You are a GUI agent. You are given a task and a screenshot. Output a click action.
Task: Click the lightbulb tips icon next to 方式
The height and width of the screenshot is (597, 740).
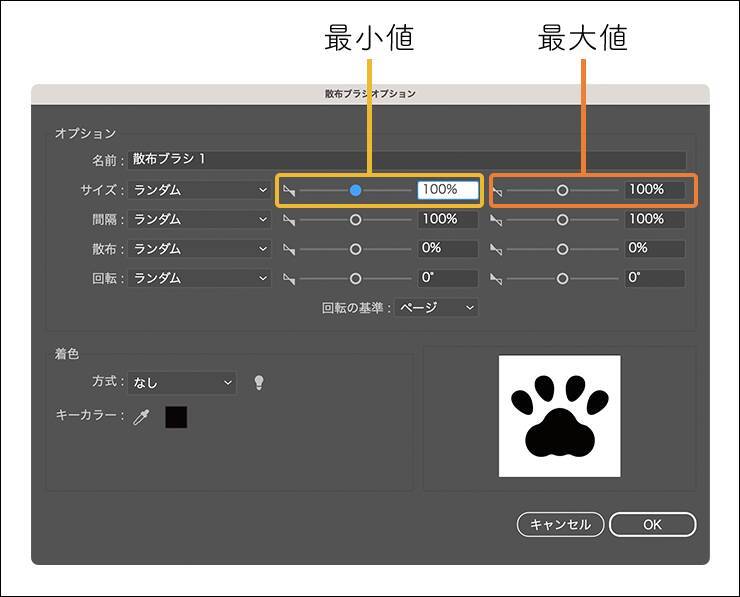coord(259,382)
